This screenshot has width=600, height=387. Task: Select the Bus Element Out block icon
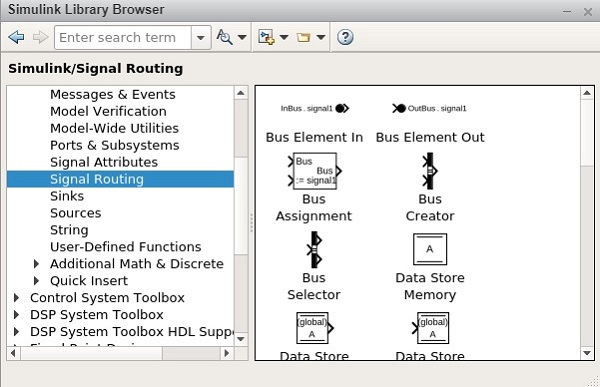click(429, 108)
